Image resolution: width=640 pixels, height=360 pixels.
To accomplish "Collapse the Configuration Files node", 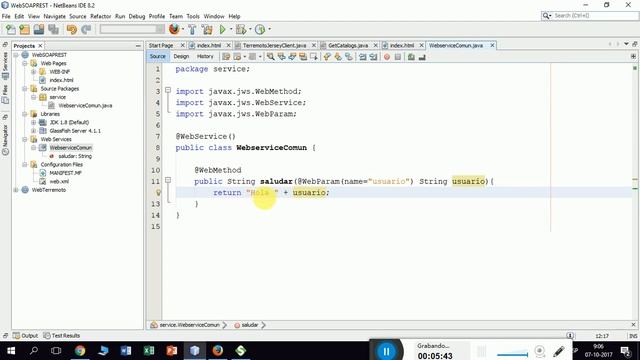I will coord(25,164).
